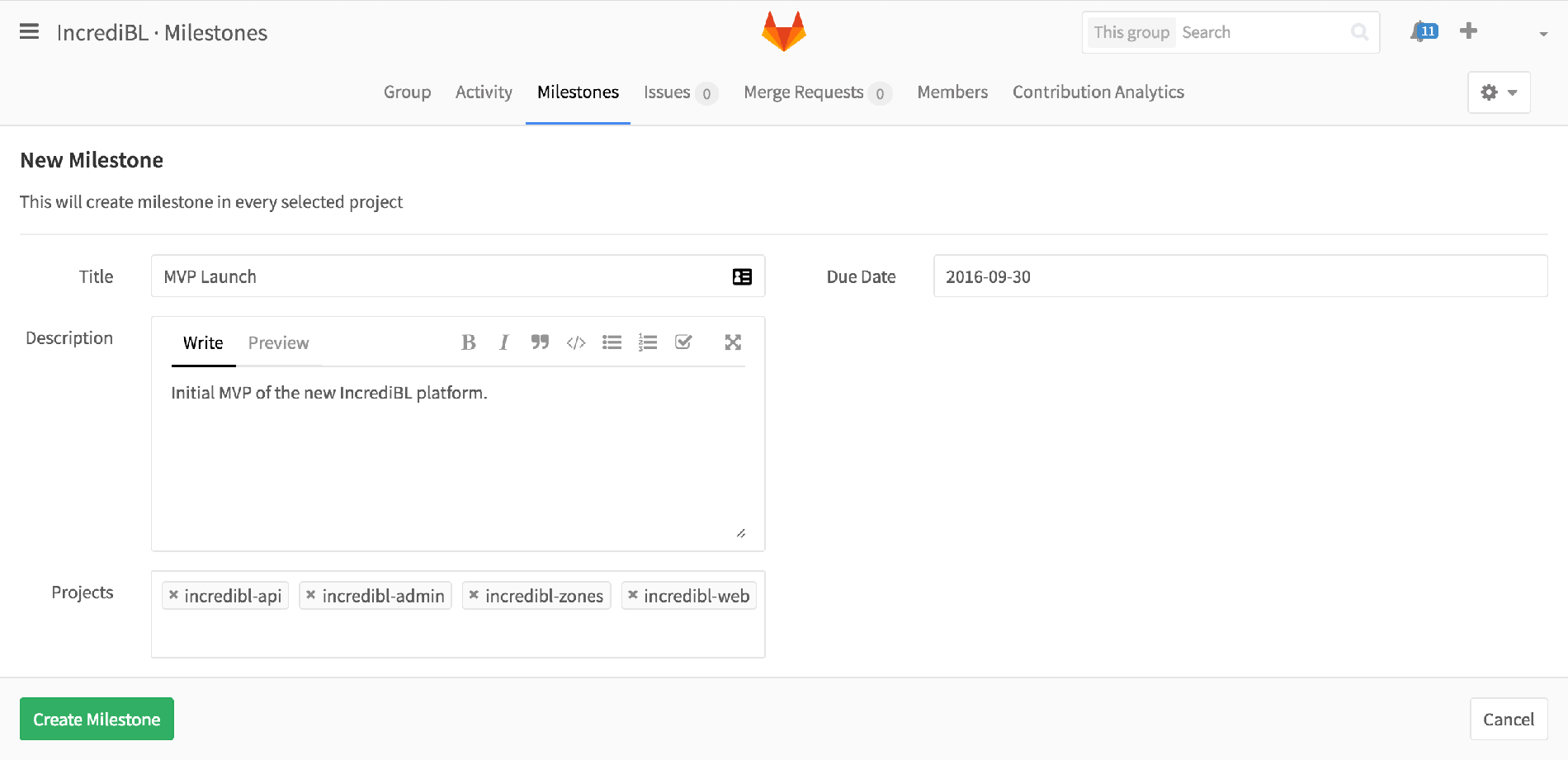Insert a task list in the description
1568x760 pixels.
click(x=683, y=342)
